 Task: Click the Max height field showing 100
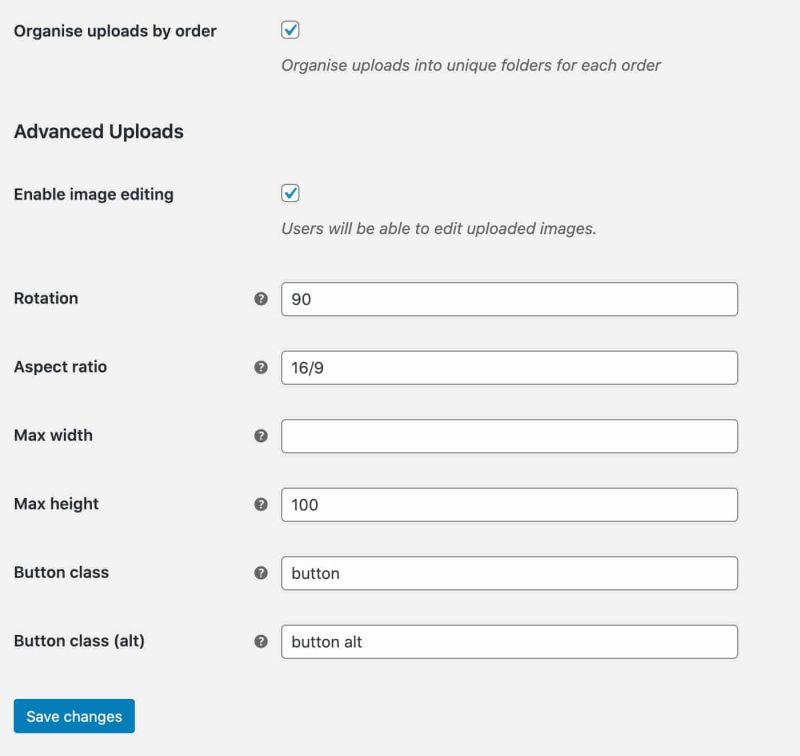coord(510,505)
